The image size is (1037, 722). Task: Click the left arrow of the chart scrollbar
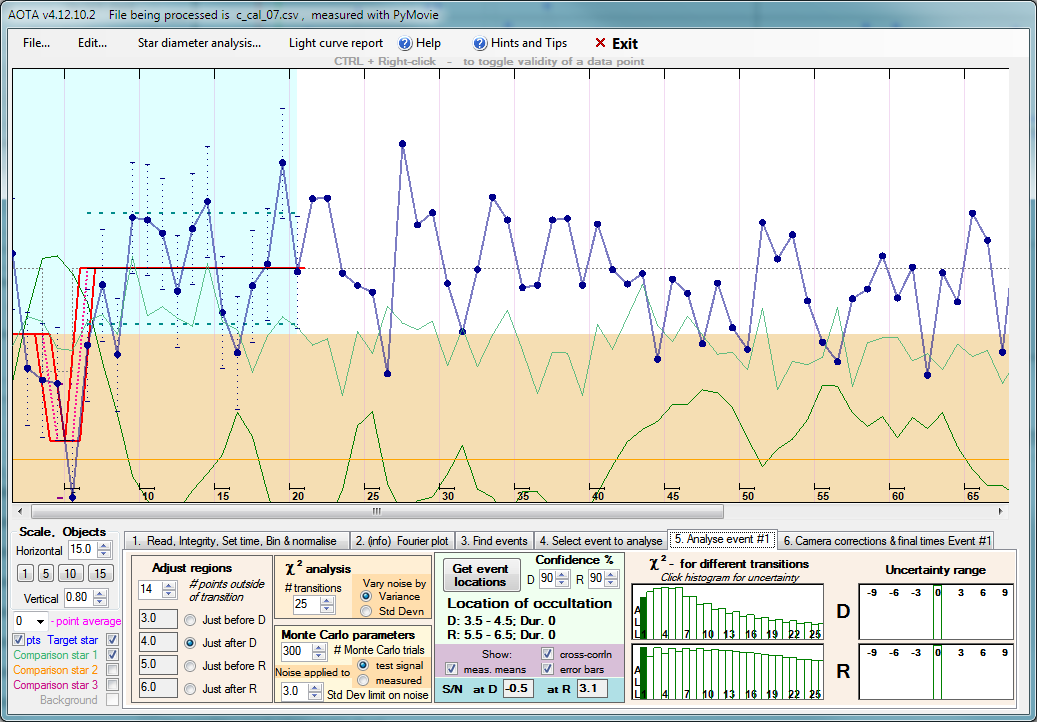20,511
